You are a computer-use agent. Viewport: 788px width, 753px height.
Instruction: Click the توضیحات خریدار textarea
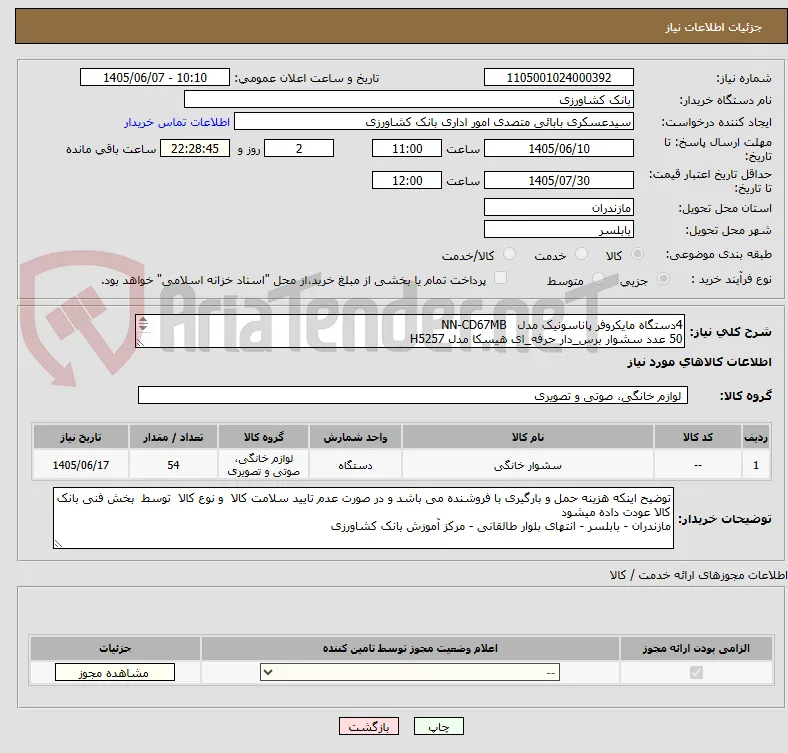(363, 518)
